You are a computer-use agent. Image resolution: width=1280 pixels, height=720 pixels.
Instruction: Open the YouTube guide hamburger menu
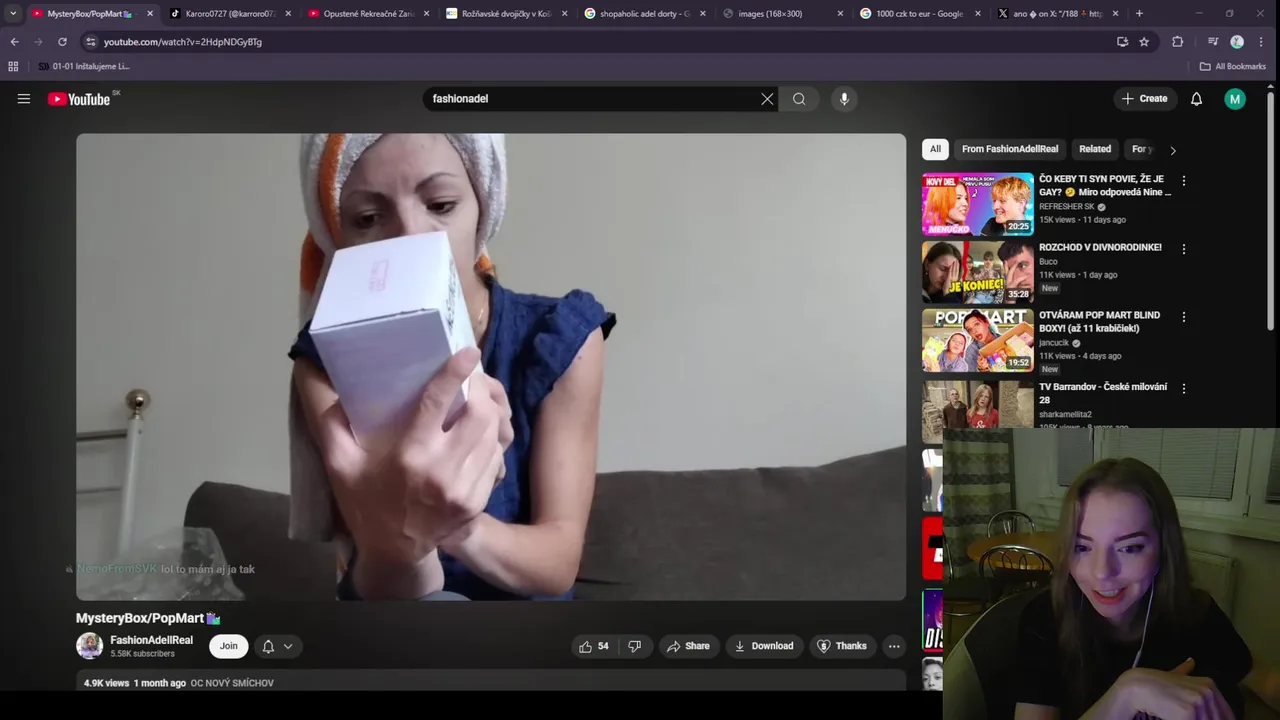(x=24, y=99)
